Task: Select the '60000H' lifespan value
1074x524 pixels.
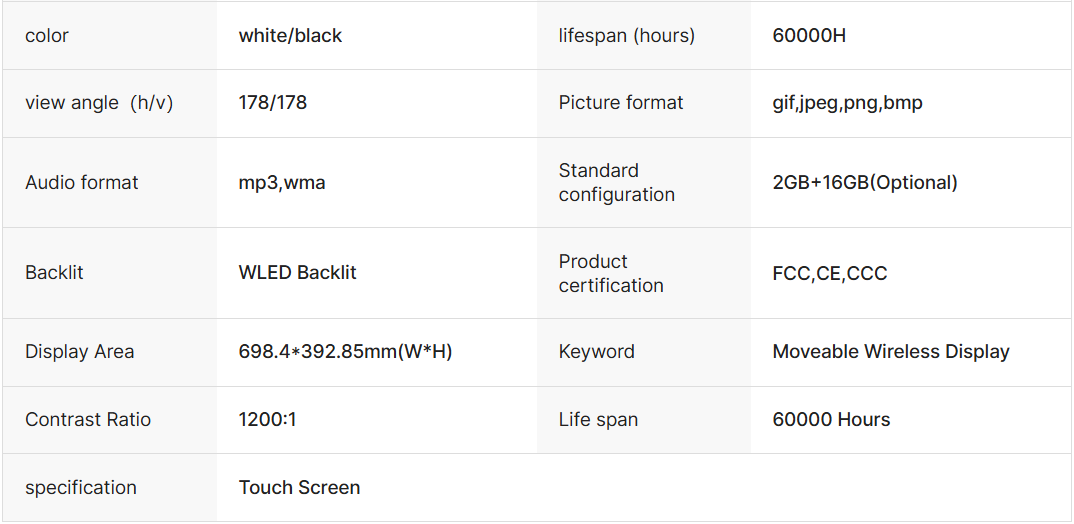Action: click(x=809, y=36)
